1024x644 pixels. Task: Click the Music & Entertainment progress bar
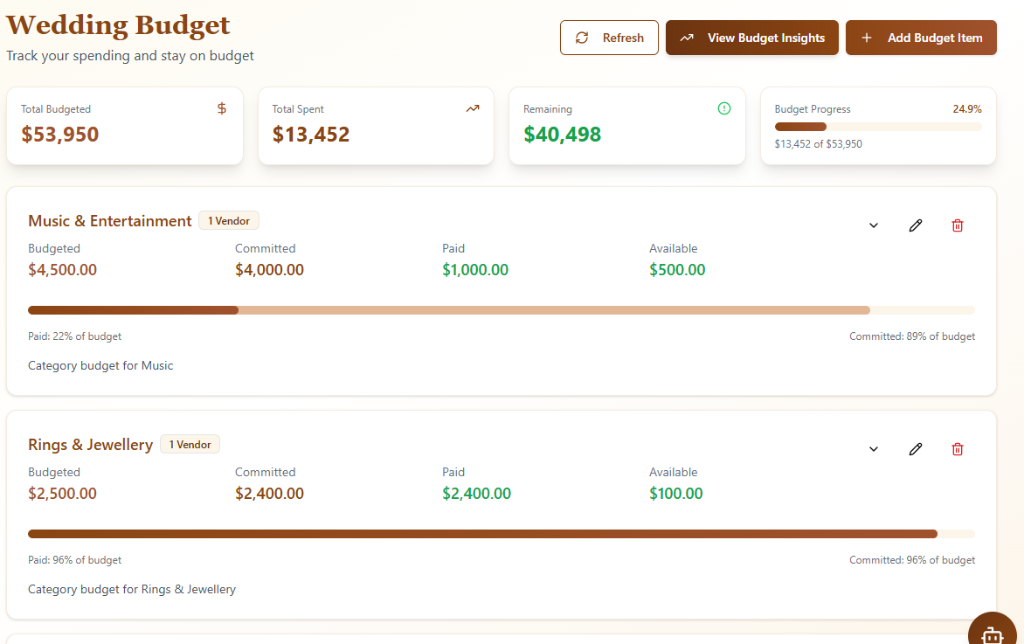[501, 310]
